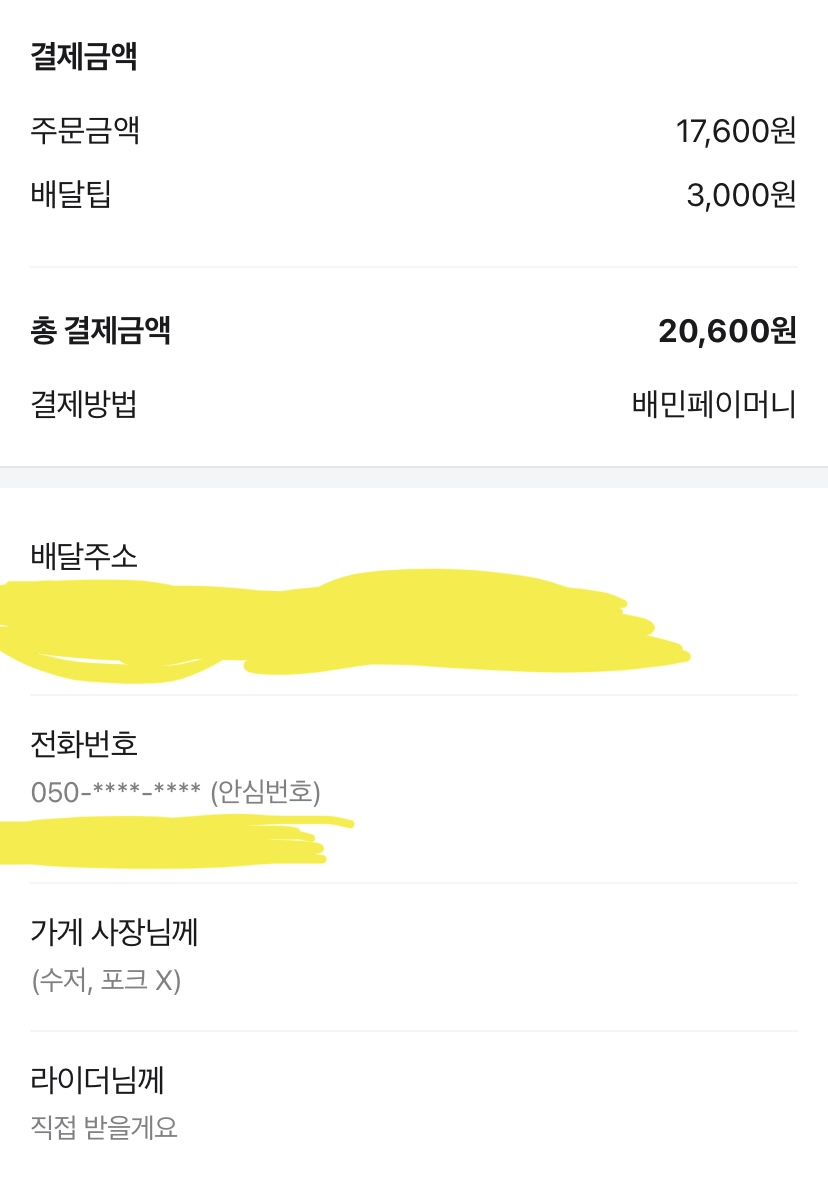
Task: Click the 결제방법 label
Action: pyautogui.click(x=84, y=405)
